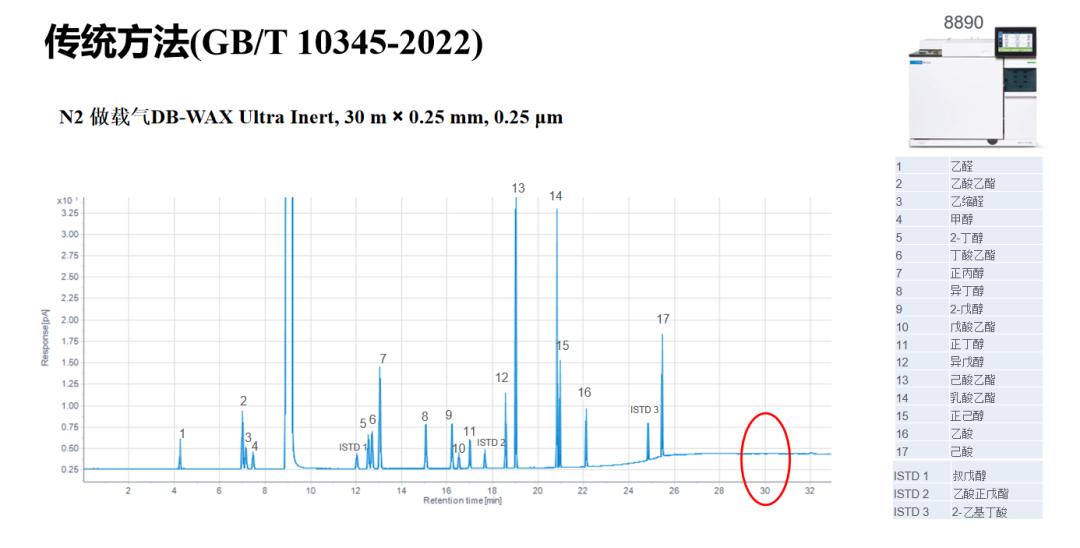Click the 'ISTD 2' peak label in chart
1080x548 pixels.
click(x=491, y=443)
